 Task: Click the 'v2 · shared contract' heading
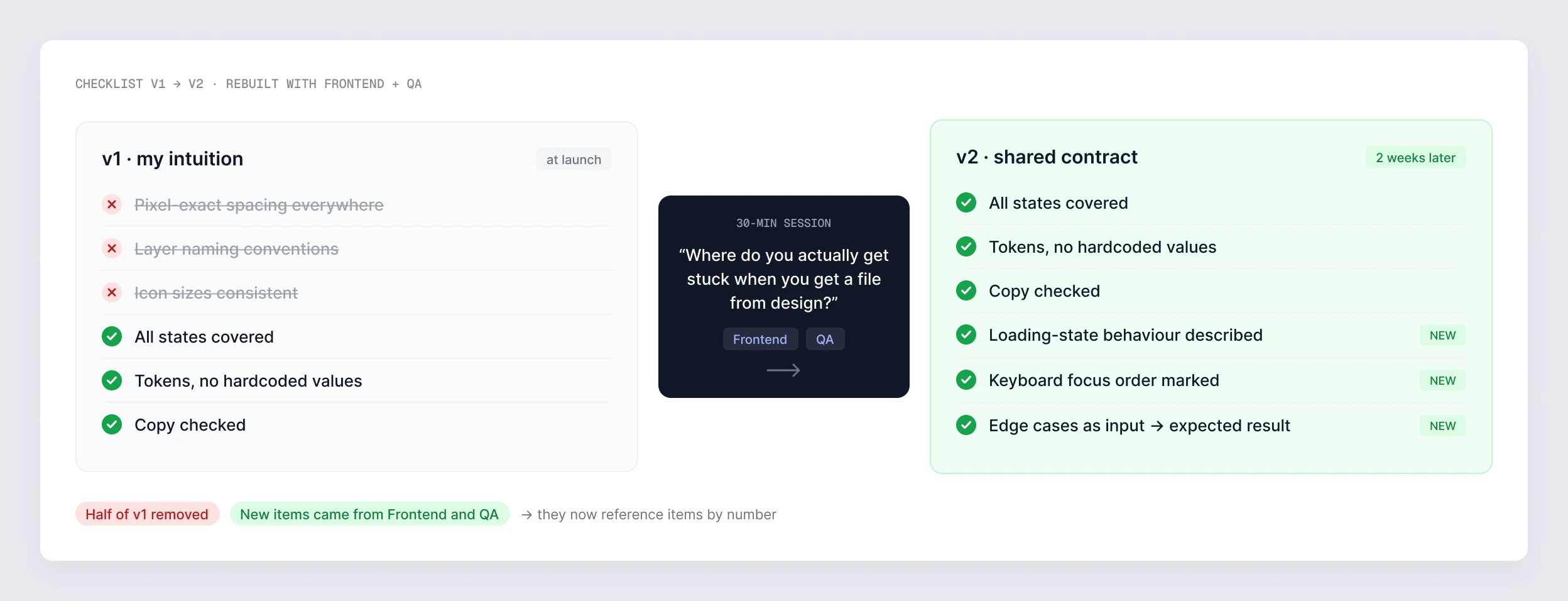click(1047, 157)
